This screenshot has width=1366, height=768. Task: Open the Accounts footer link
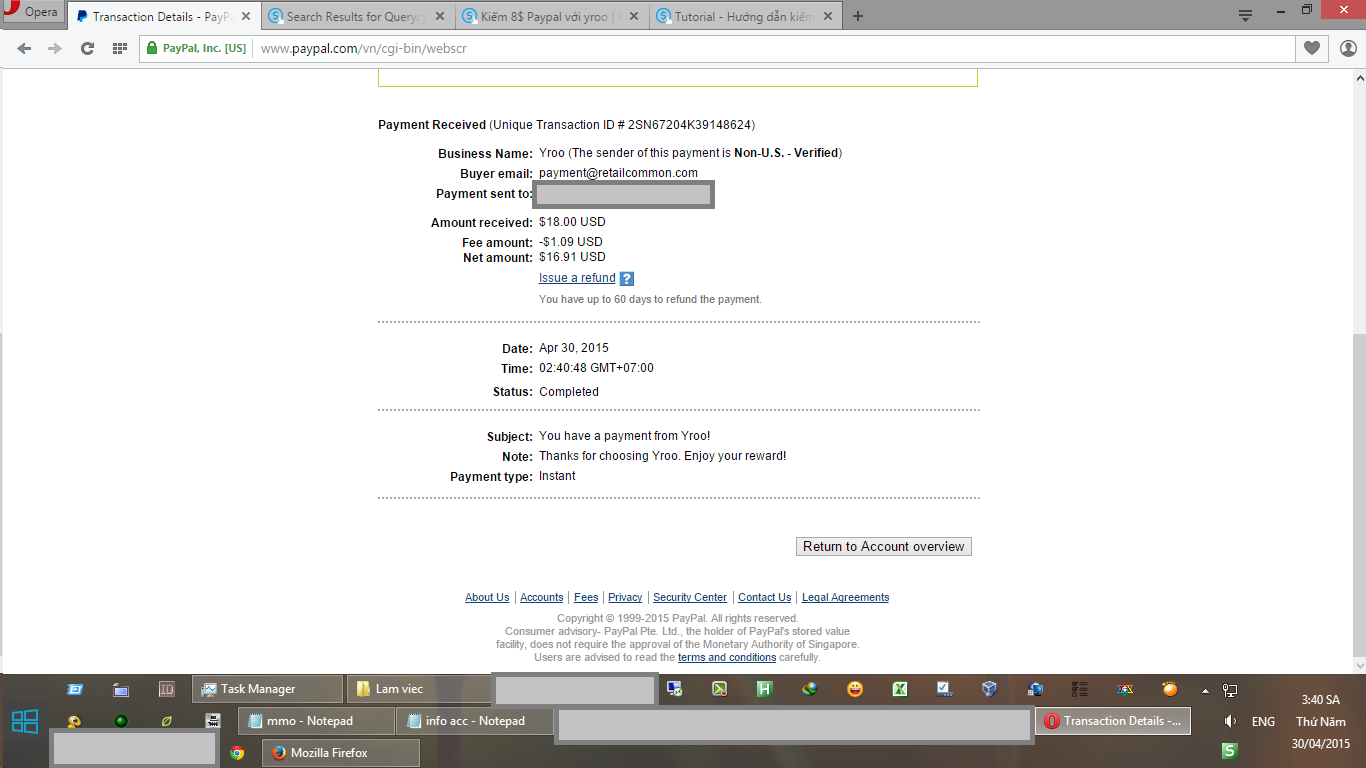point(542,598)
